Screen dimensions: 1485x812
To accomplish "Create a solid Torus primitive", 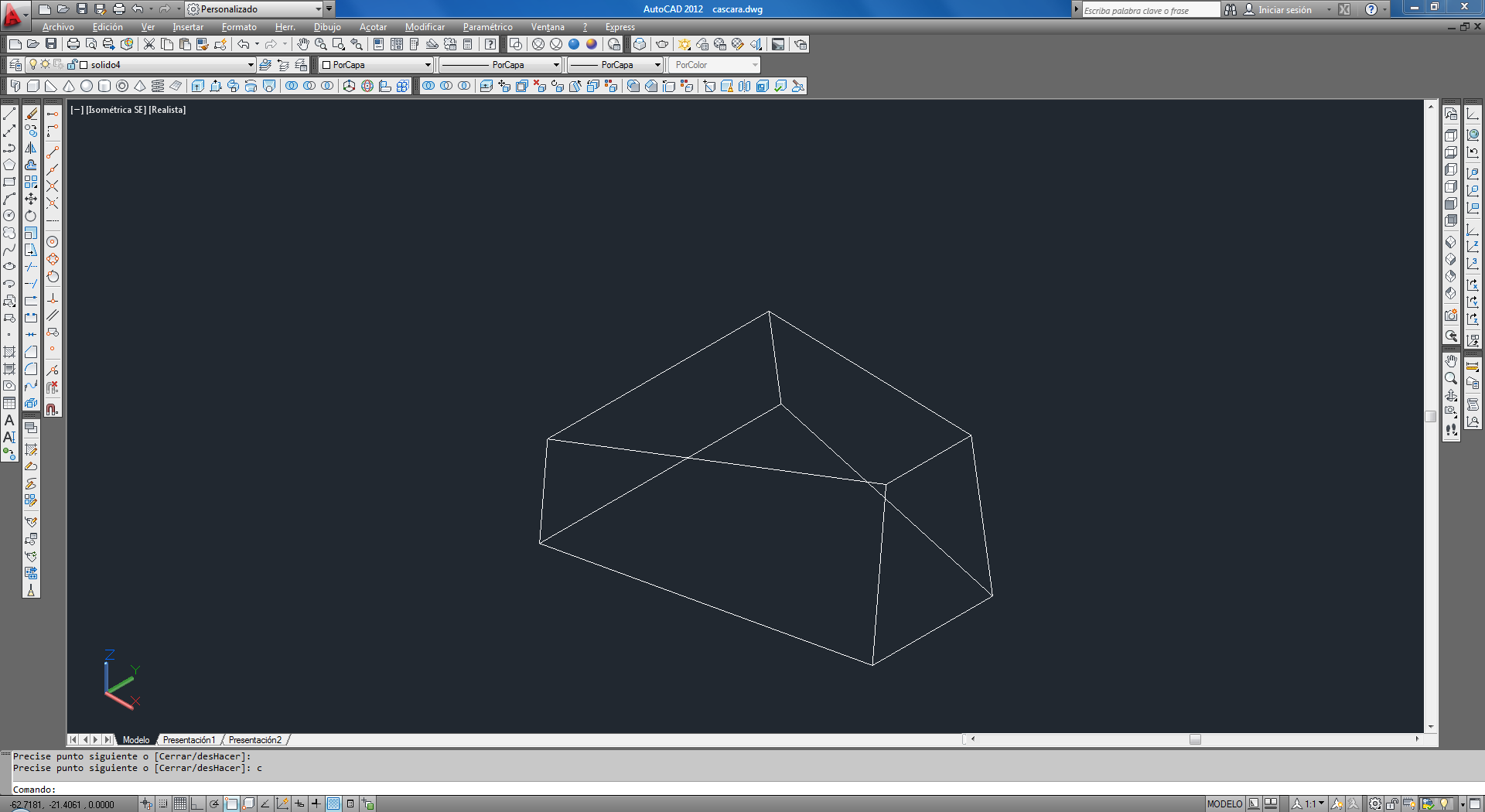I will pos(122,86).
